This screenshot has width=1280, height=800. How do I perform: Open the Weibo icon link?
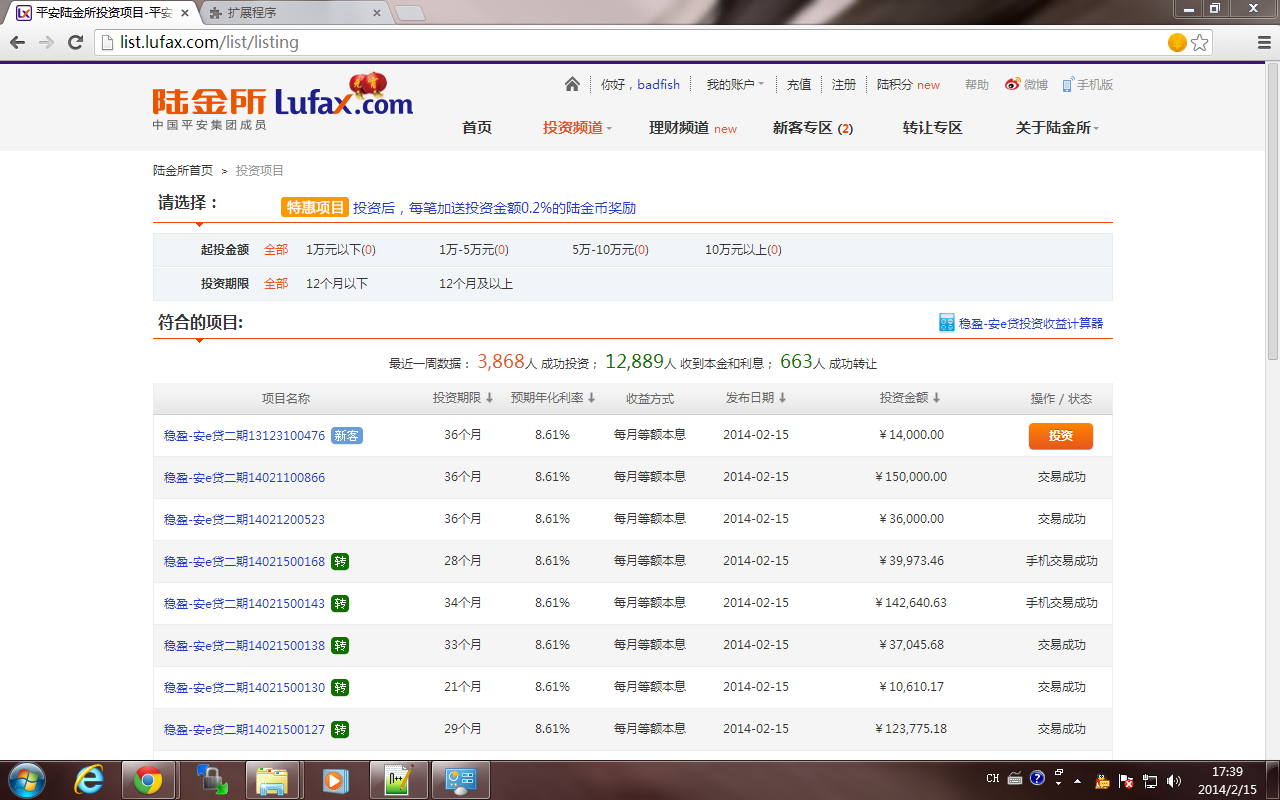click(1013, 85)
